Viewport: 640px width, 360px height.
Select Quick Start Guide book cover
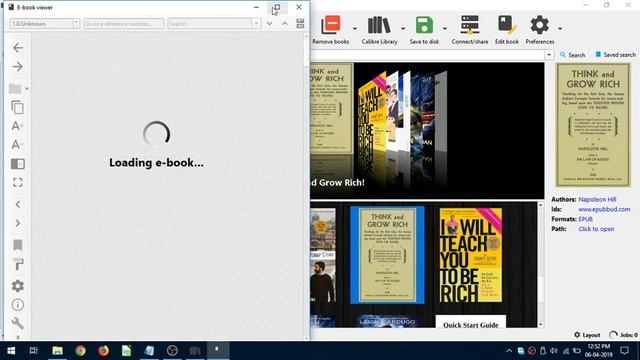tap(471, 321)
